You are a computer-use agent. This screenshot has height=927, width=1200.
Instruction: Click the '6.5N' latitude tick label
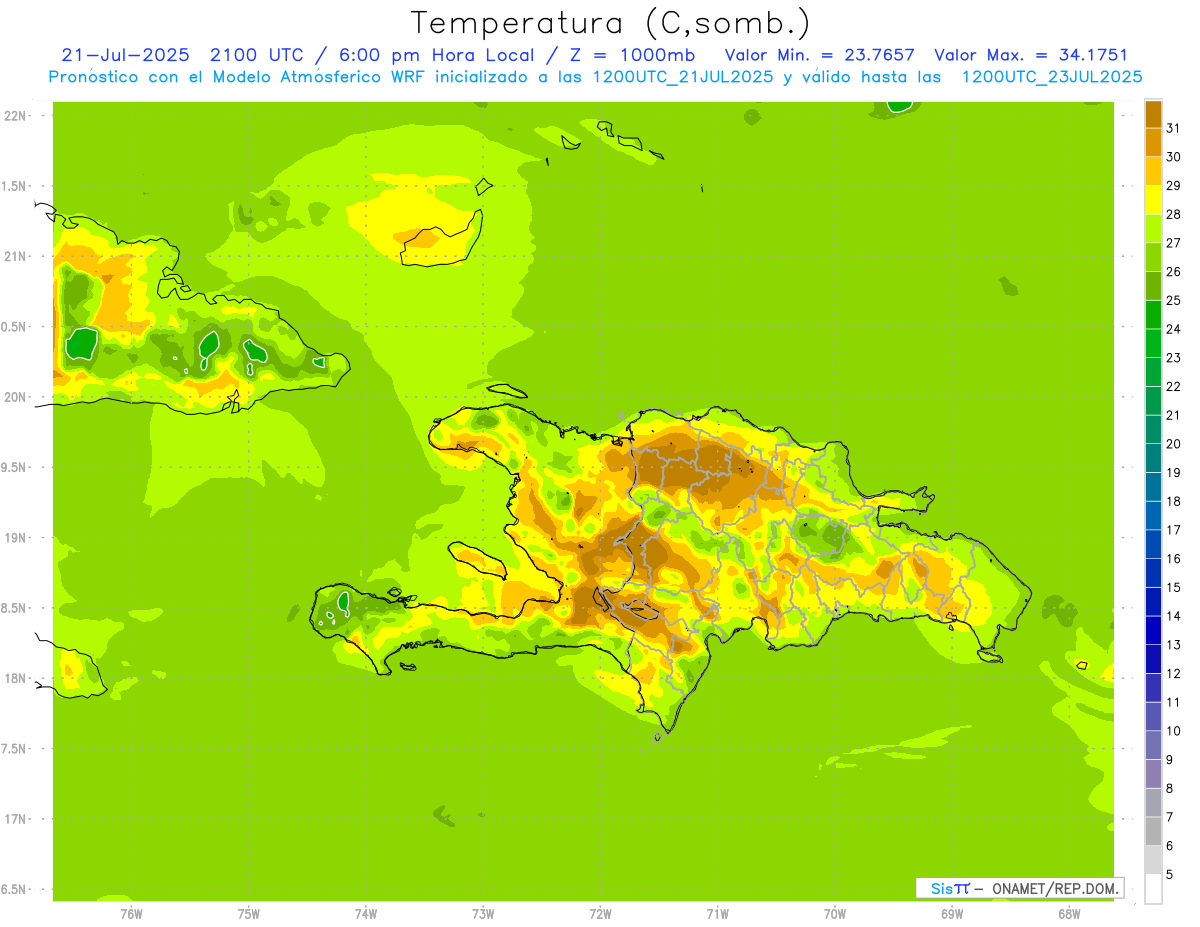(x=13, y=889)
